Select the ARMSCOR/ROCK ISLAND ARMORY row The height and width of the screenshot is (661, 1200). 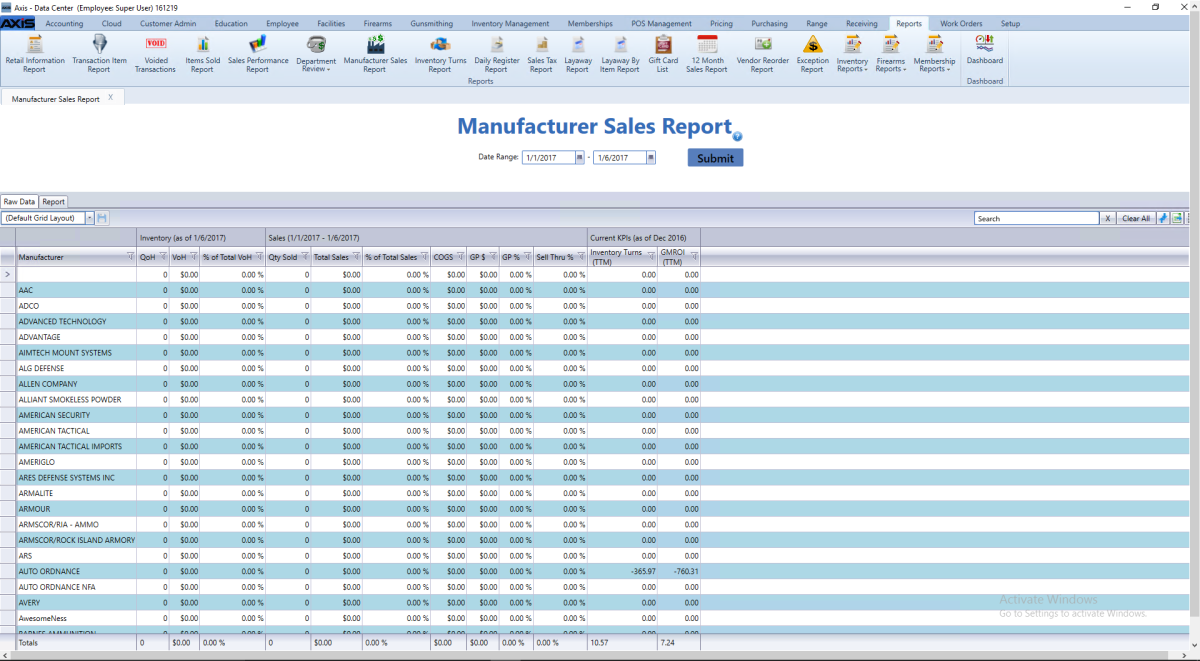pos(350,540)
